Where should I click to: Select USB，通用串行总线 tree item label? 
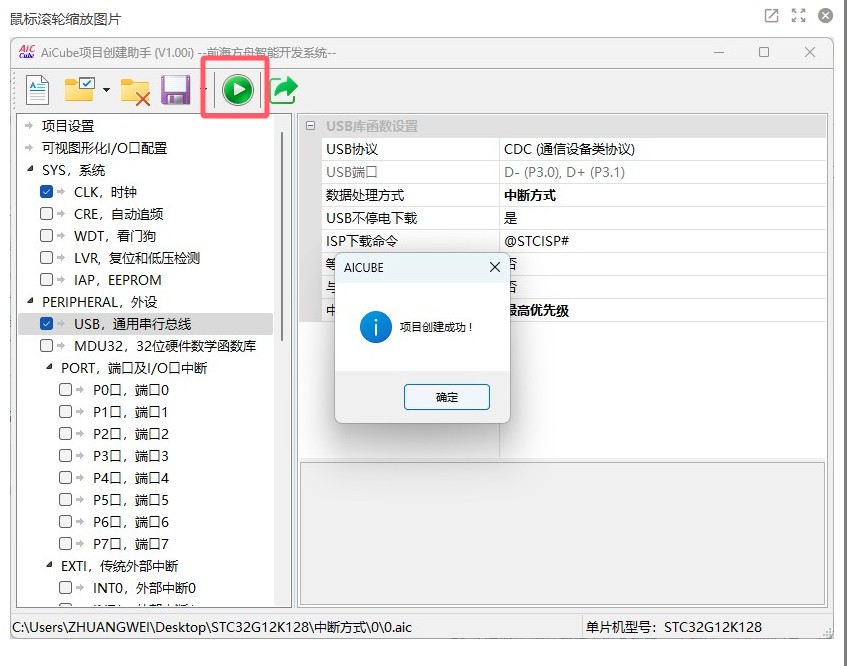click(132, 324)
